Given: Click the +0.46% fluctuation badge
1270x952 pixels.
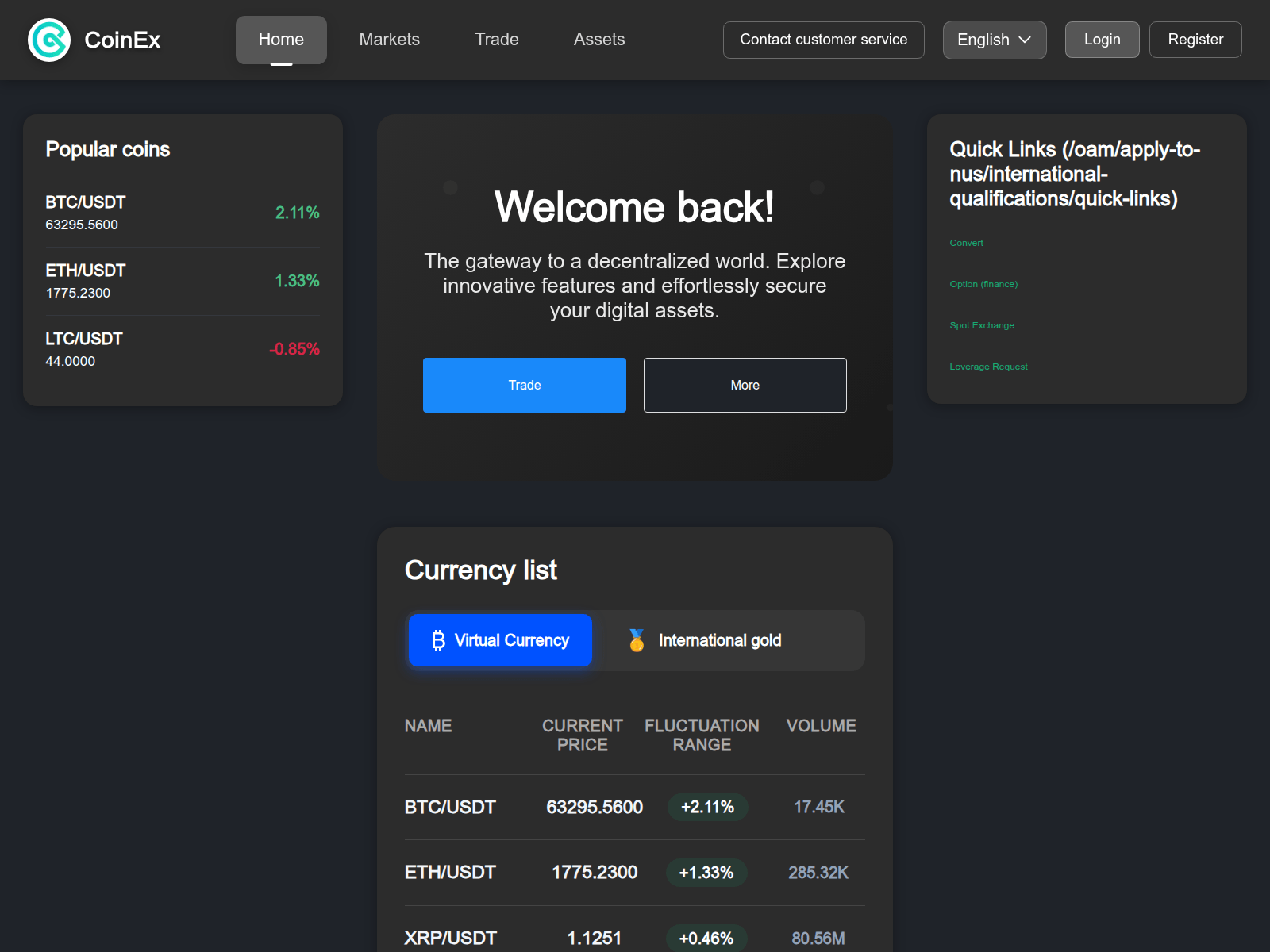Looking at the screenshot, I should [x=706, y=939].
